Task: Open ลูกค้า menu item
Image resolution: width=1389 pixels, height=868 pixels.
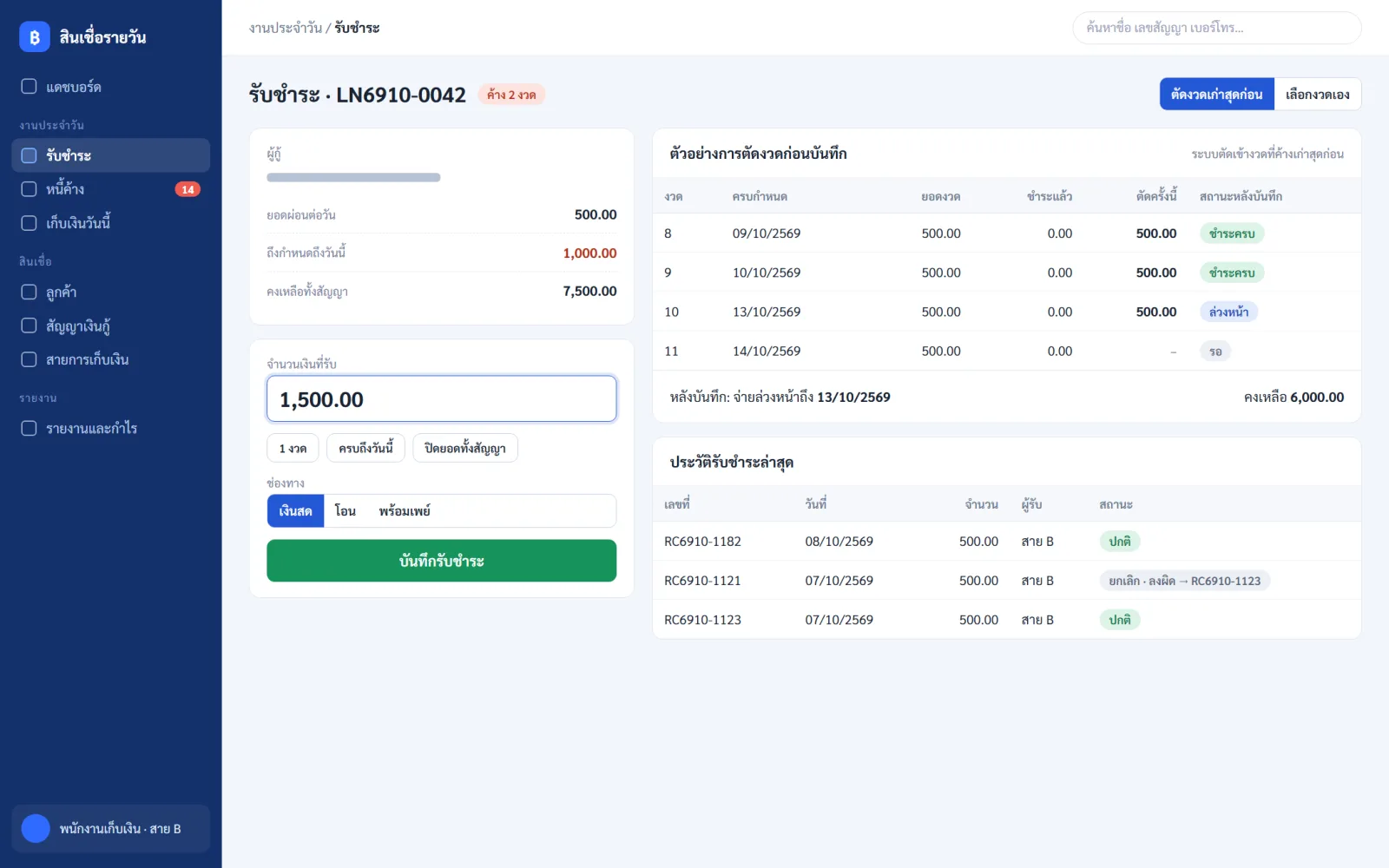Action: (x=111, y=292)
